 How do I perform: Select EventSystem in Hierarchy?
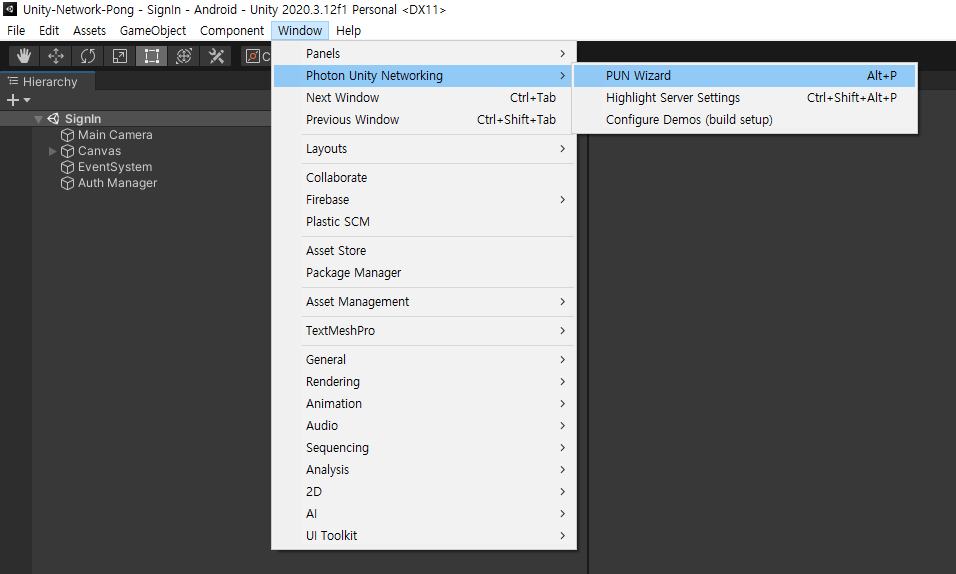tap(115, 167)
